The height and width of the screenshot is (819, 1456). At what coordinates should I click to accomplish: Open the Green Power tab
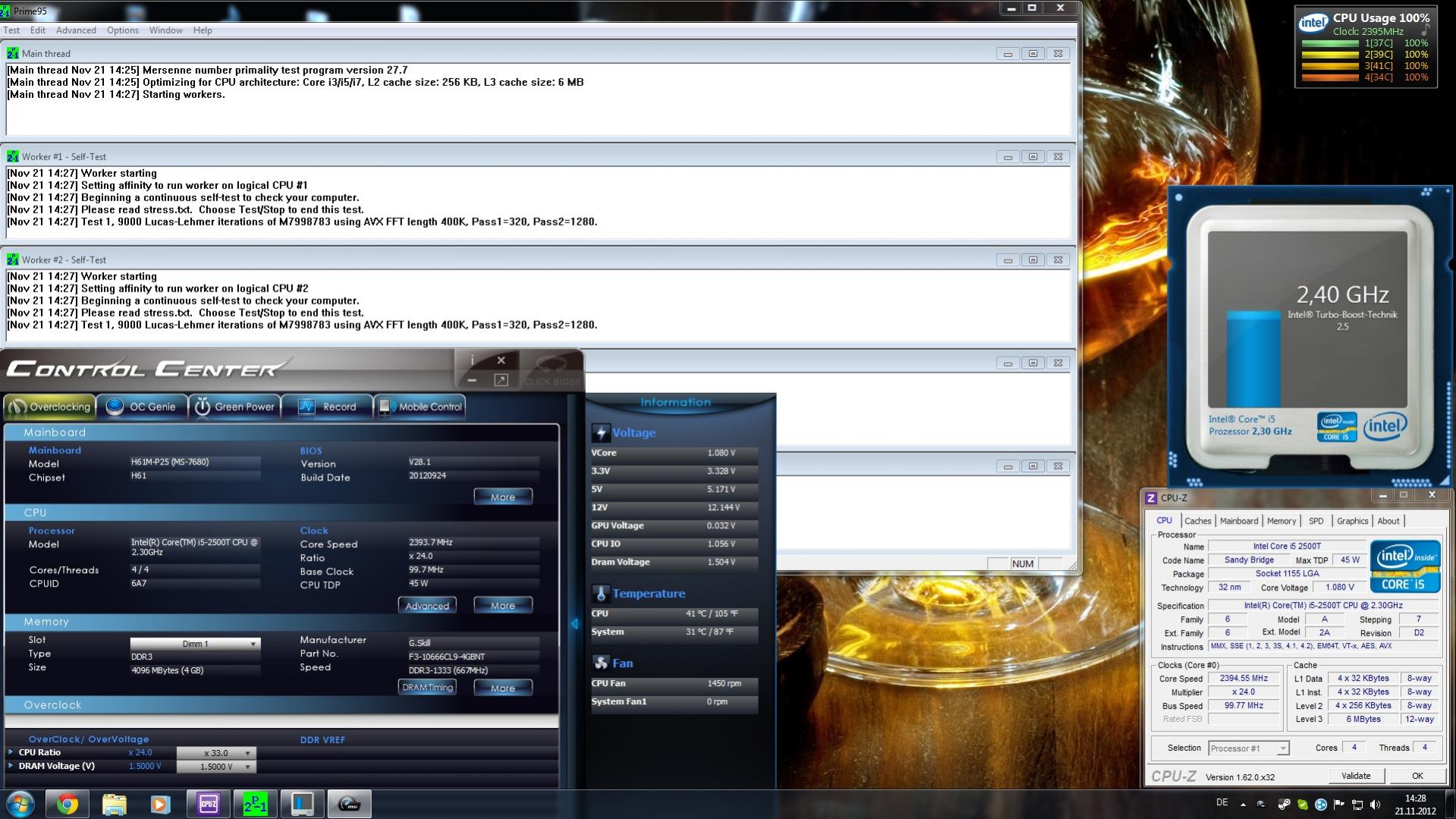pos(234,407)
